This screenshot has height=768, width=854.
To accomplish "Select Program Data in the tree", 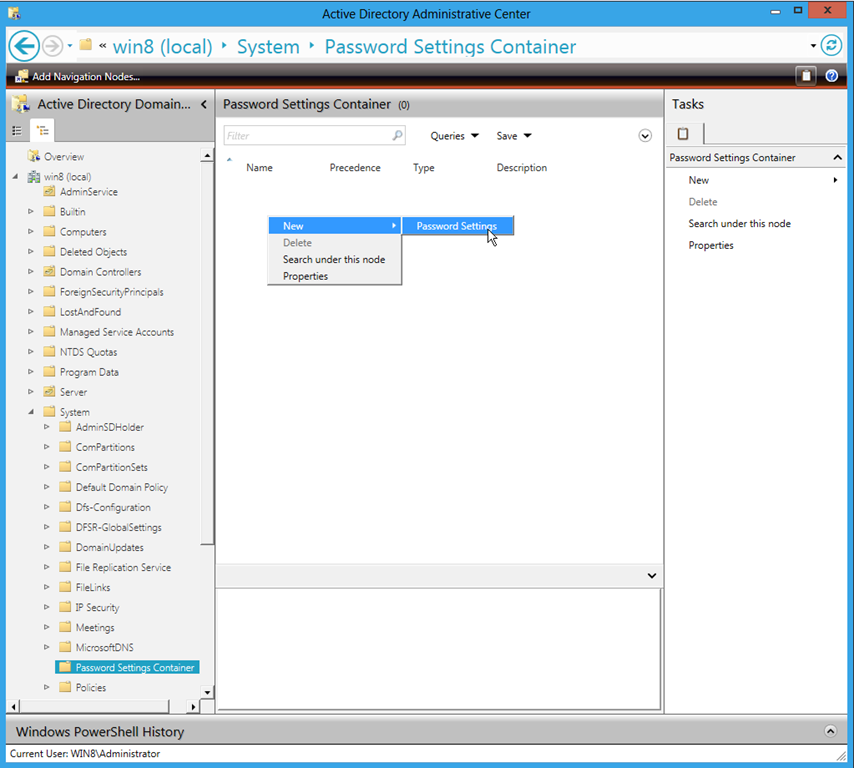I will click(x=89, y=372).
